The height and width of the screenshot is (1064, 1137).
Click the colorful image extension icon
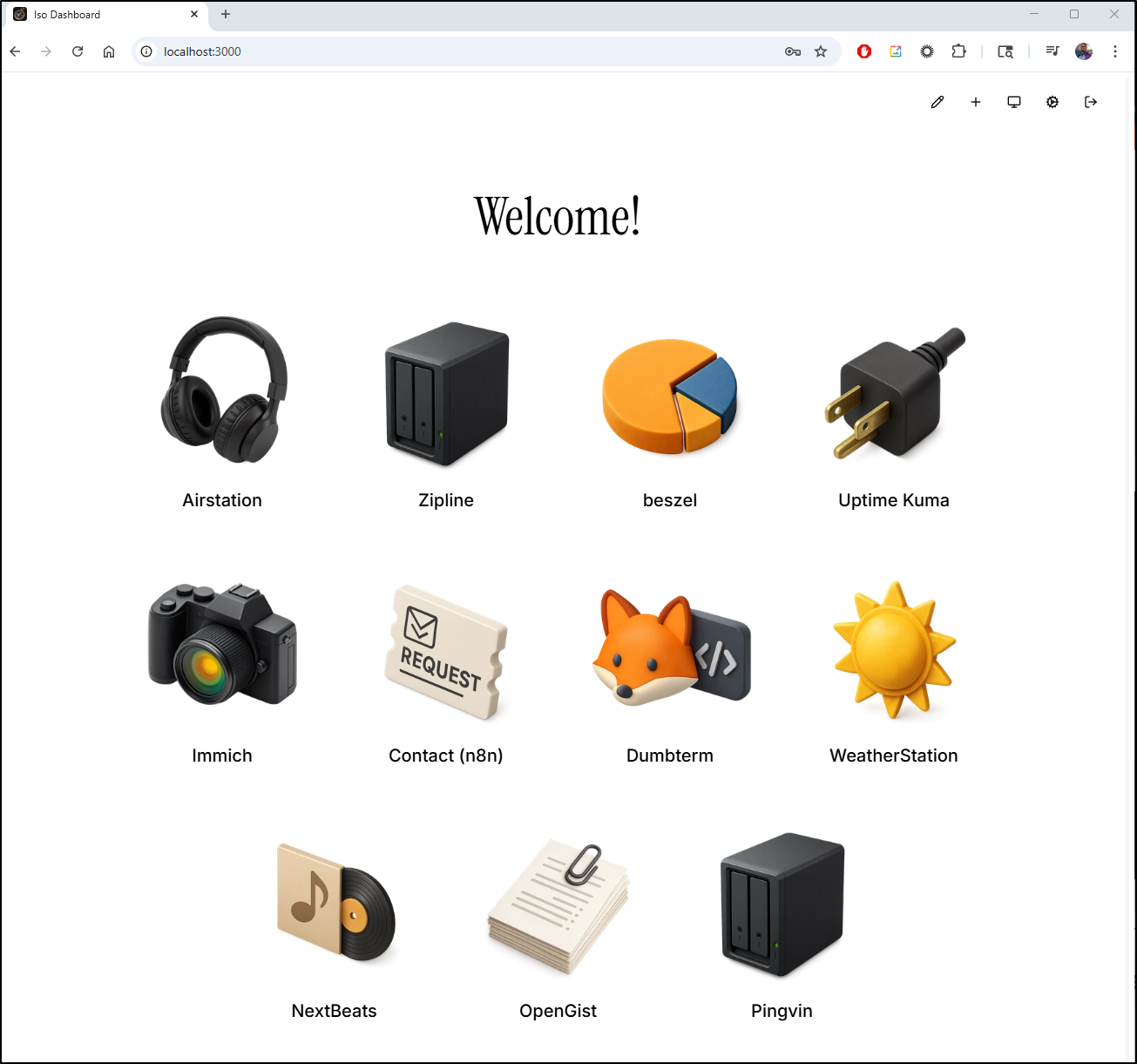pos(896,51)
